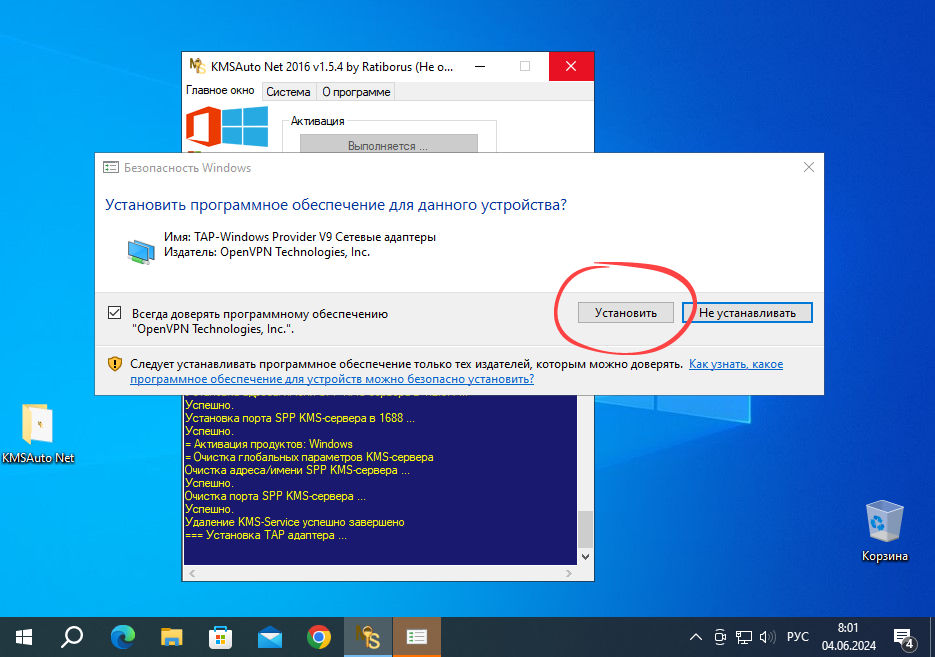This screenshot has width=935, height=657.
Task: Click horizontal scrollbar right arrow in KMSAuto
Action: point(569,573)
